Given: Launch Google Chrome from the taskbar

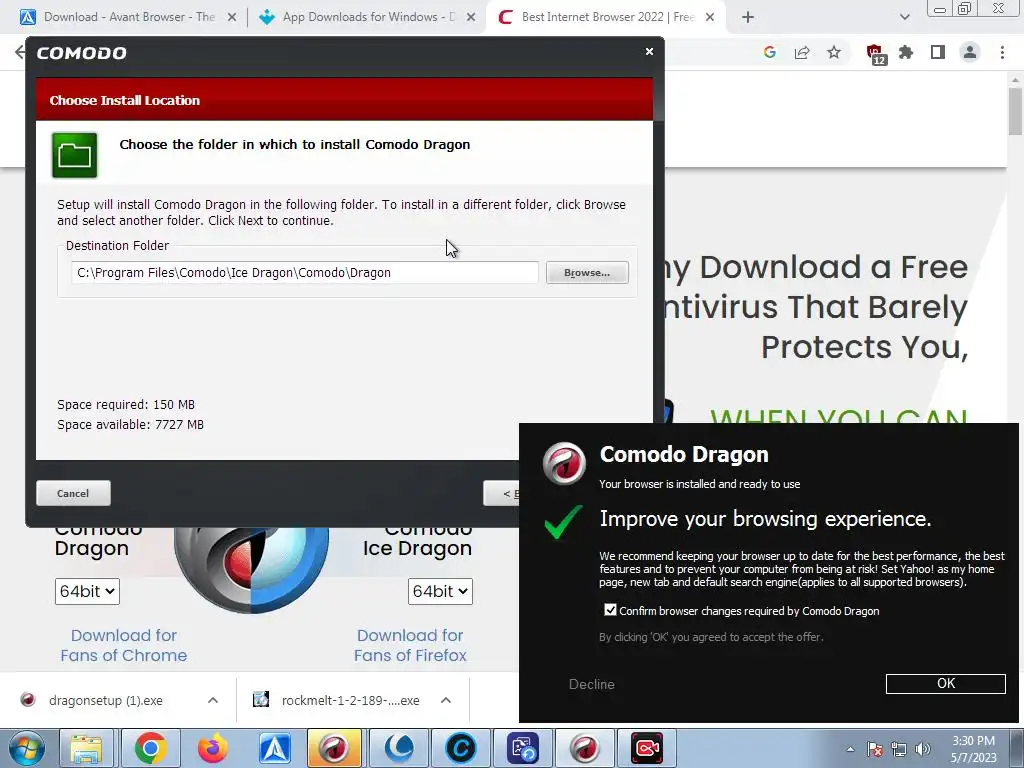Looking at the screenshot, I should click(x=150, y=748).
